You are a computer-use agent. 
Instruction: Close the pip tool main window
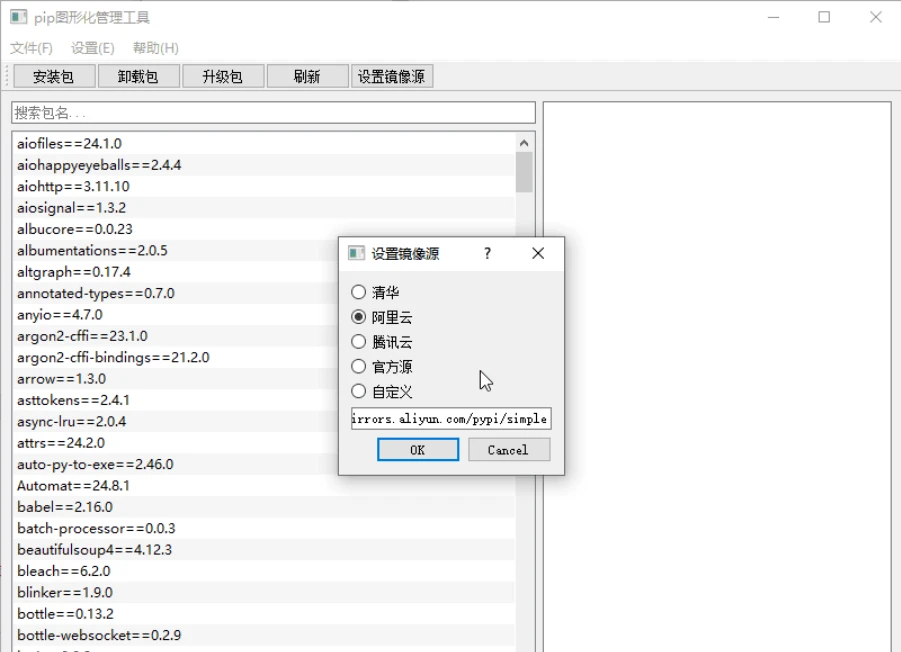[876, 17]
